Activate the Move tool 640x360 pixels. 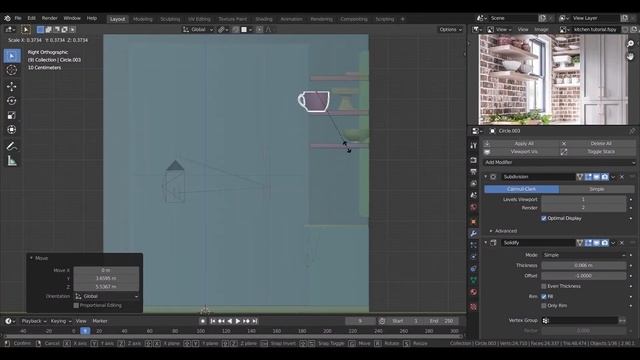(x=12, y=86)
